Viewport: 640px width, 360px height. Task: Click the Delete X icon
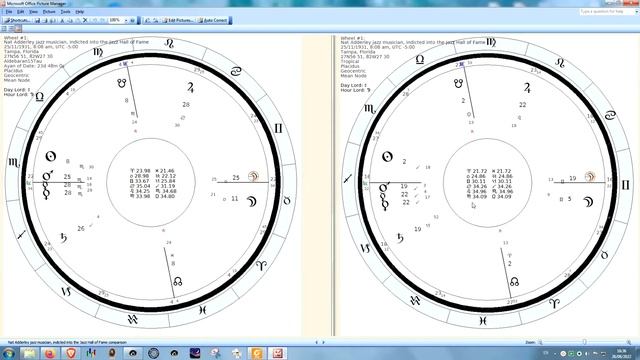(x=85, y=20)
